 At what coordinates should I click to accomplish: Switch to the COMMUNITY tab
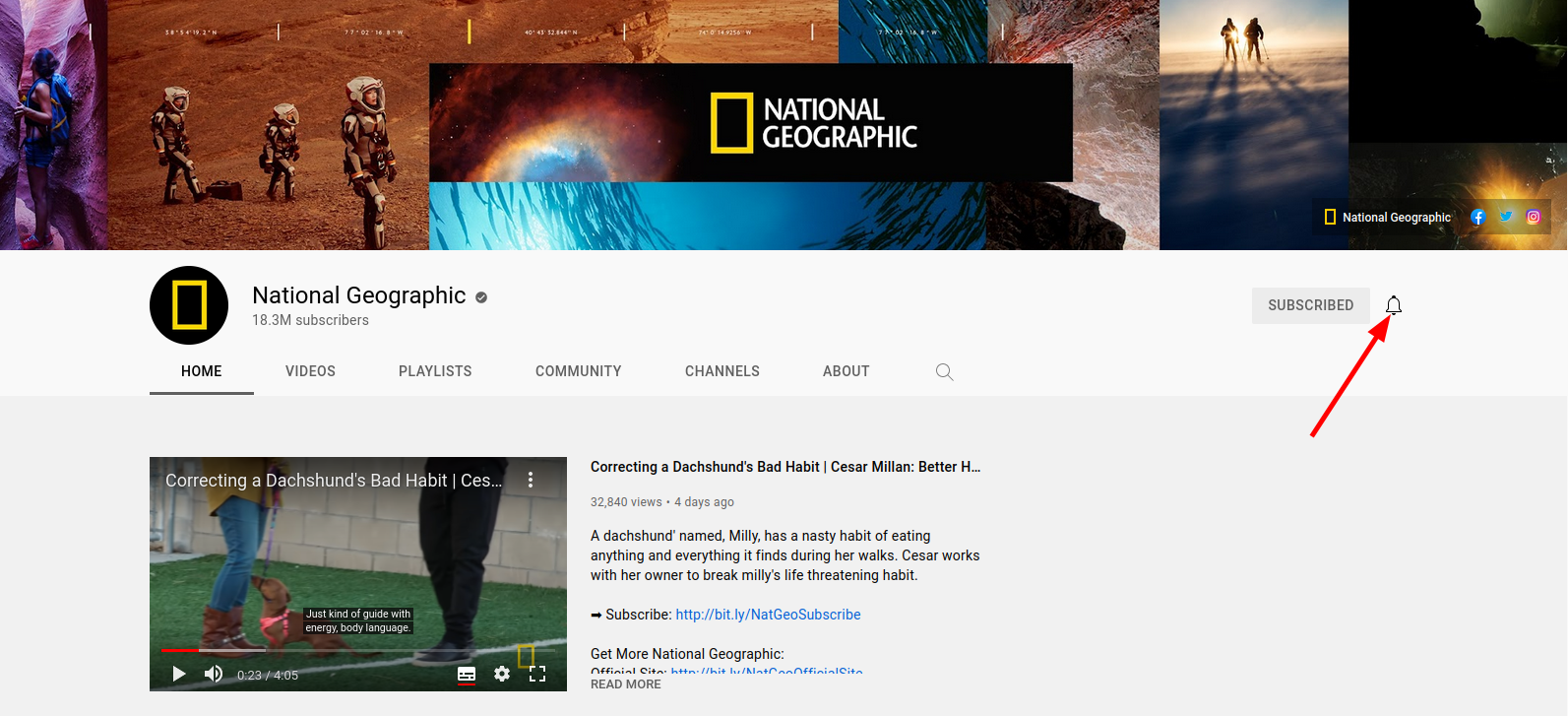point(579,371)
